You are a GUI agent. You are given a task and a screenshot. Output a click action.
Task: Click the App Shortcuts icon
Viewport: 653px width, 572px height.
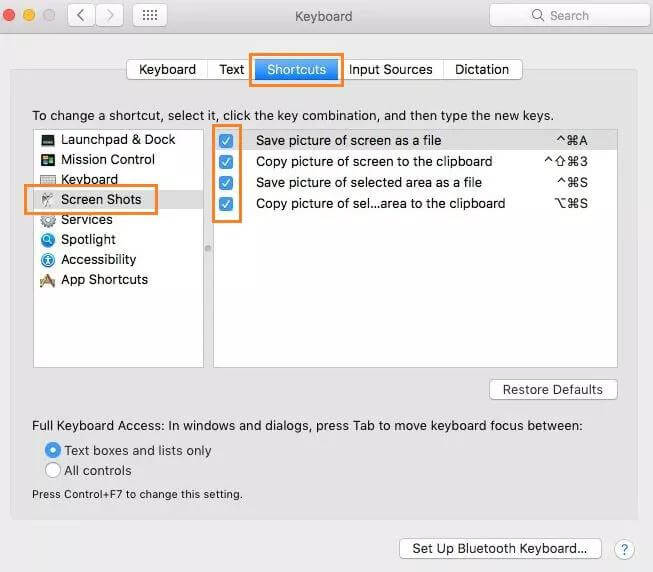point(47,280)
